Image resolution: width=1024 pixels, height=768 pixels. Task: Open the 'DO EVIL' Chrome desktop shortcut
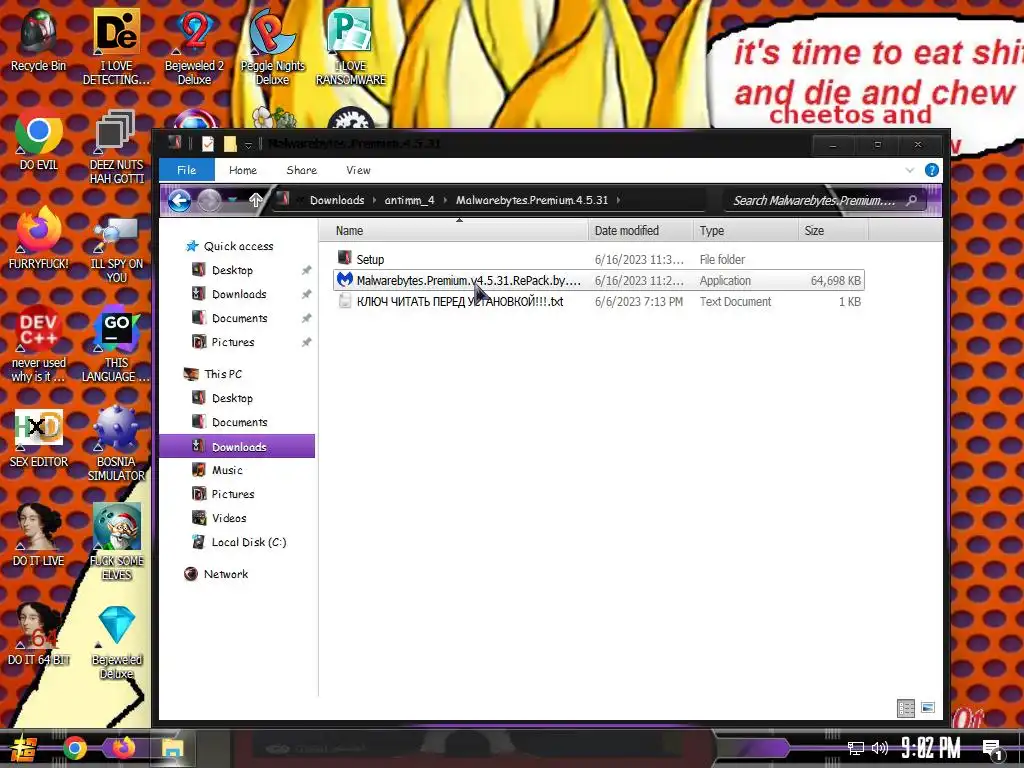coord(38,139)
